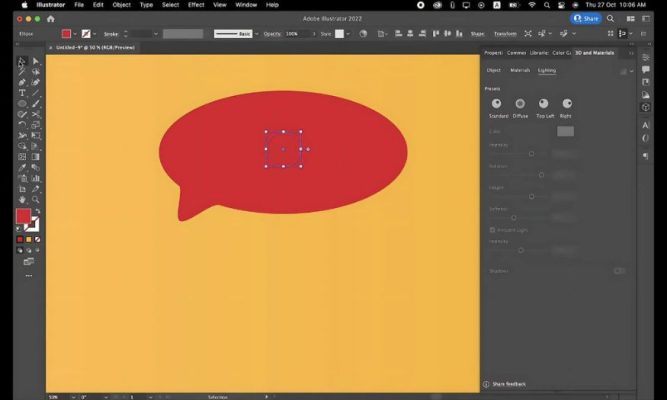Image resolution: width=667 pixels, height=400 pixels.
Task: Open the Opacity value dropdown
Action: click(x=311, y=33)
